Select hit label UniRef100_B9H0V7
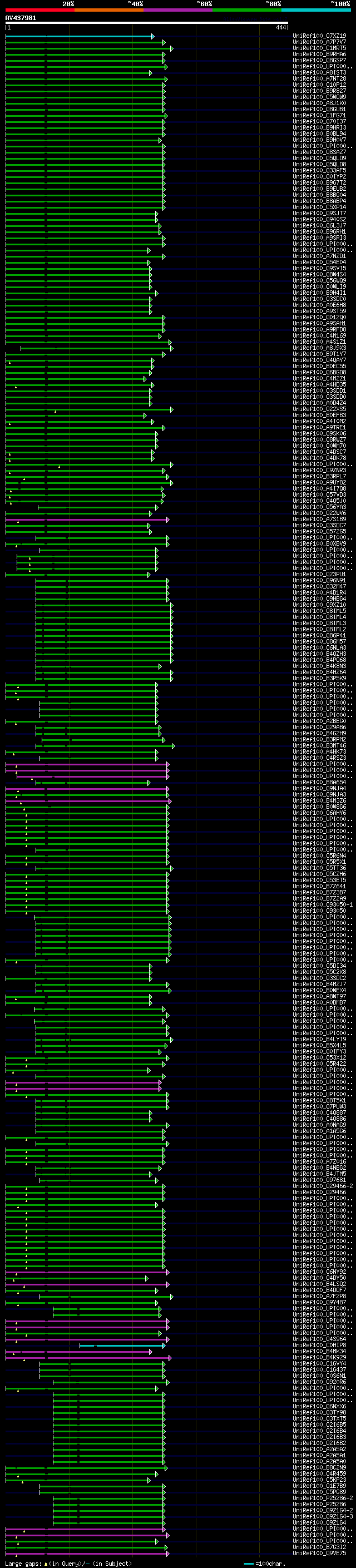 [x=319, y=140]
